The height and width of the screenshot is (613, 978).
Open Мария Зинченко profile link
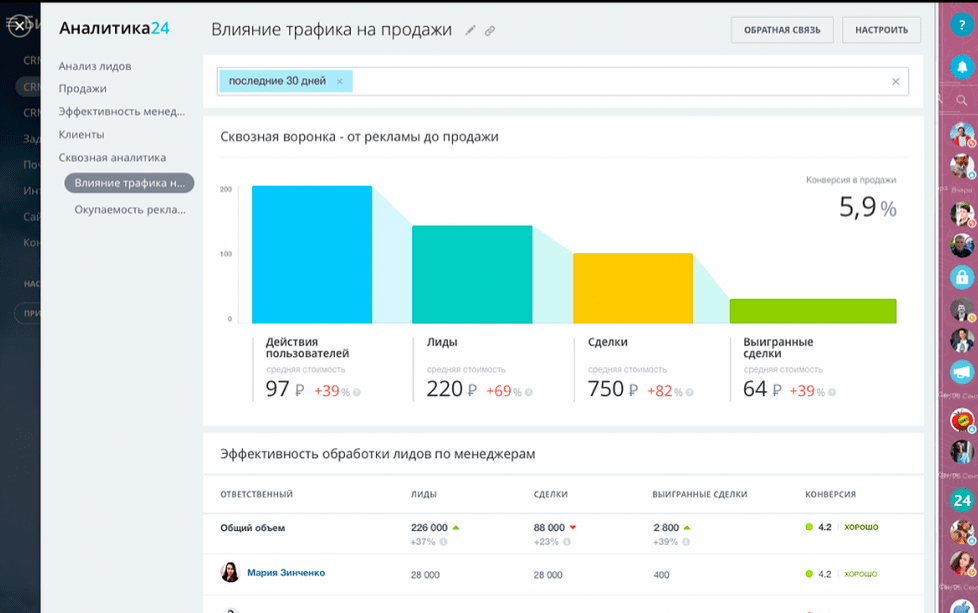pos(286,572)
